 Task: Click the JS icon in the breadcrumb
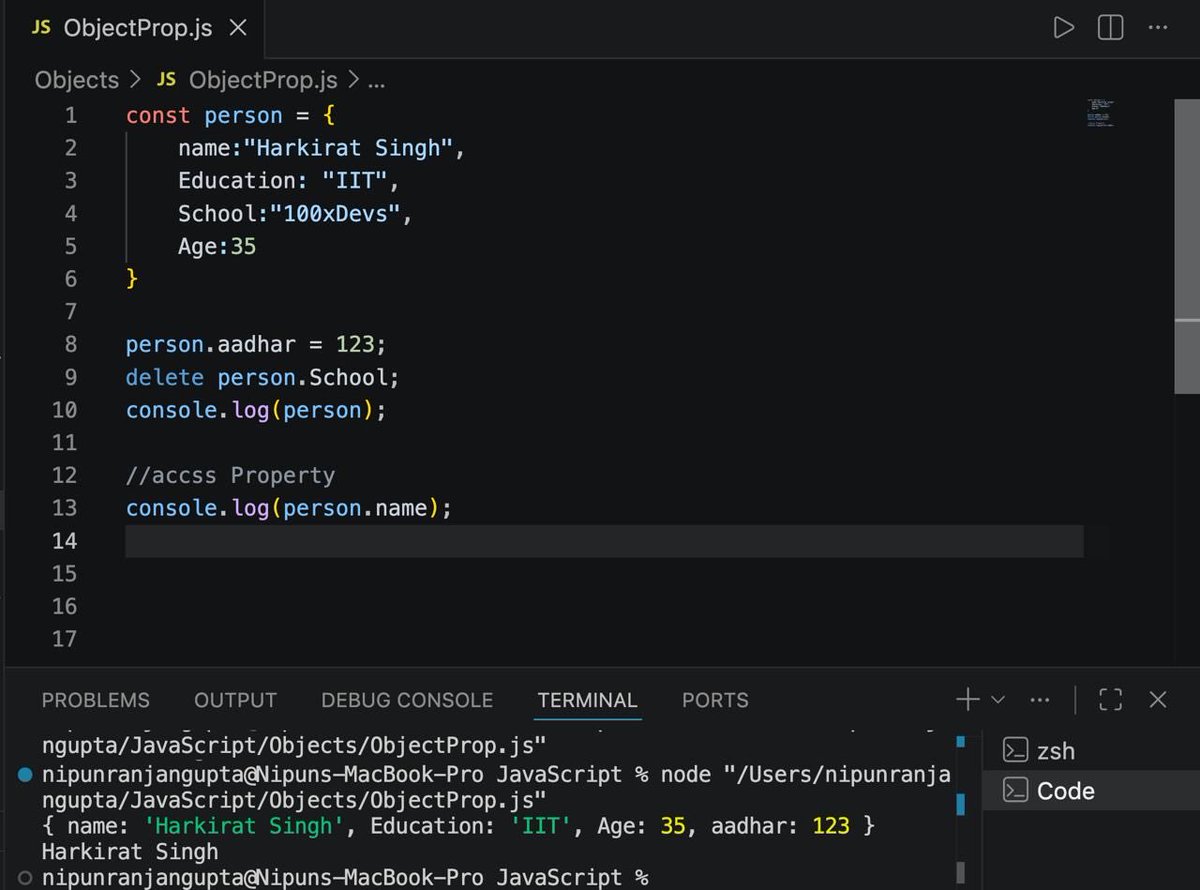[166, 80]
